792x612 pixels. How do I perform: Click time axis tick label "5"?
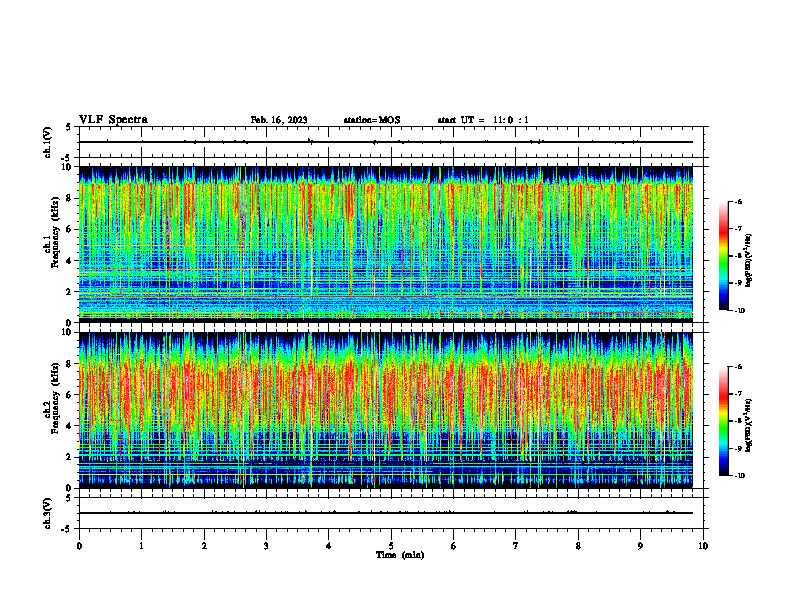[391, 546]
